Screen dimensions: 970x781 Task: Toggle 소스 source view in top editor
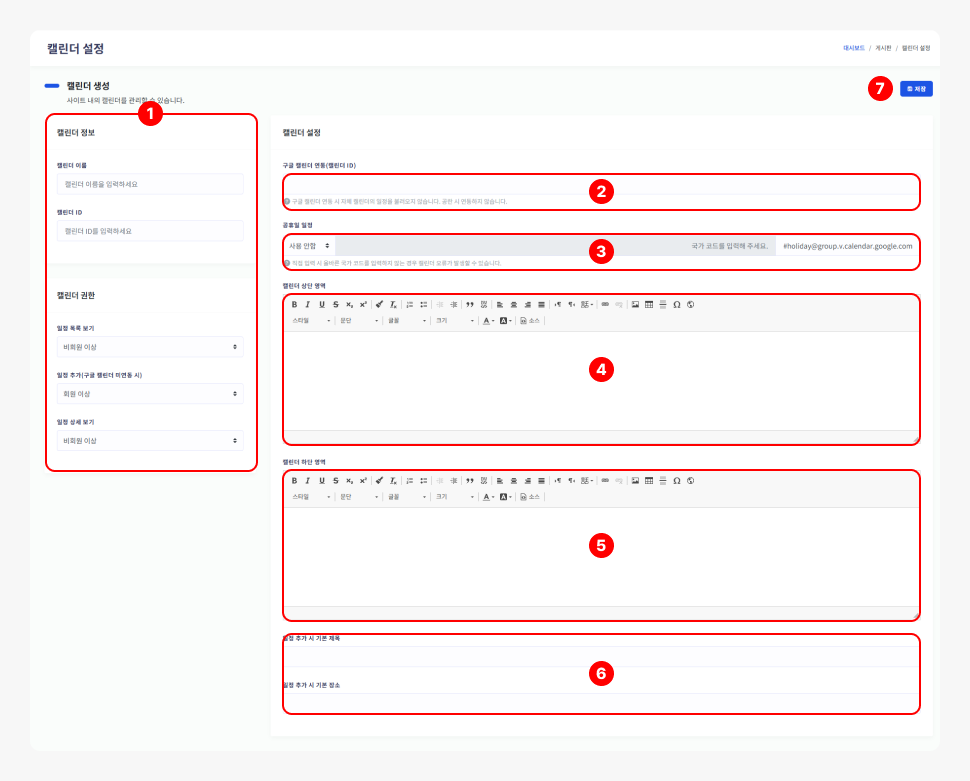pos(530,321)
